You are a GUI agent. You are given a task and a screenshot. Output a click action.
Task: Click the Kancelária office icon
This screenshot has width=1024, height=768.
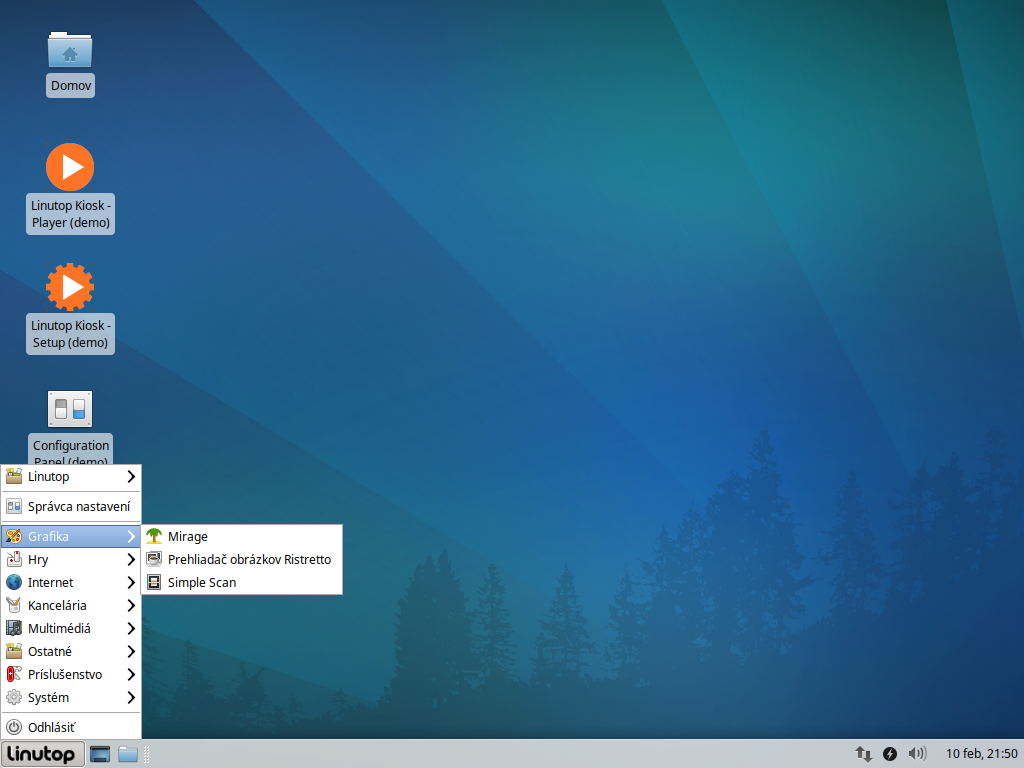14,605
